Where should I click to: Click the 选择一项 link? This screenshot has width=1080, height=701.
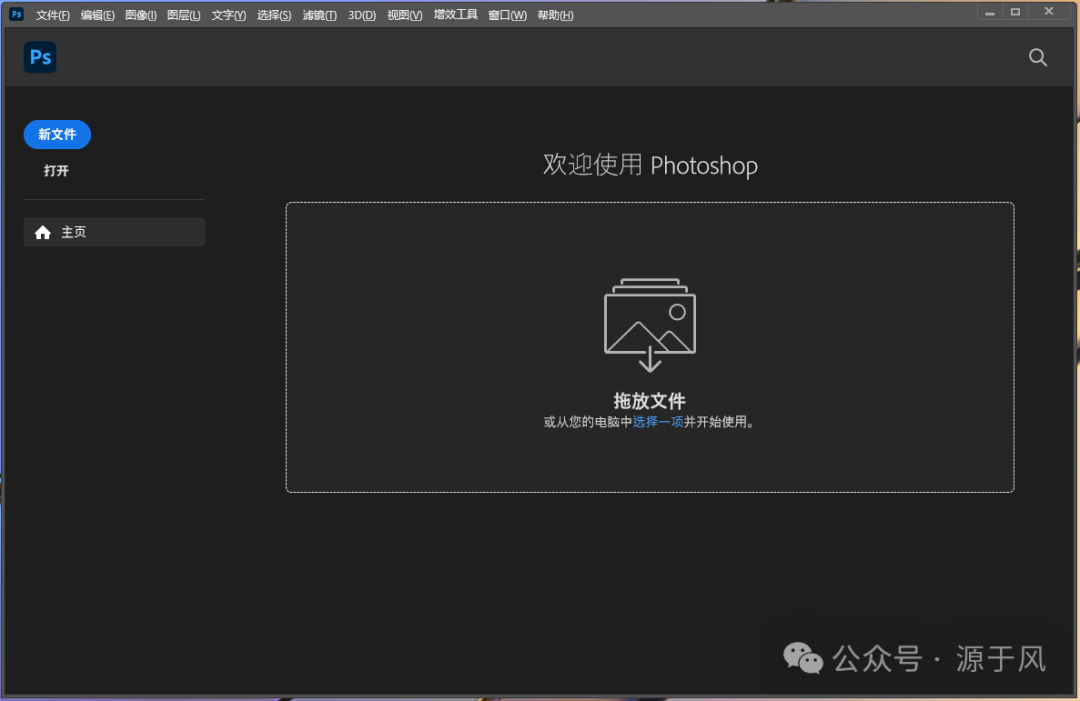point(658,421)
